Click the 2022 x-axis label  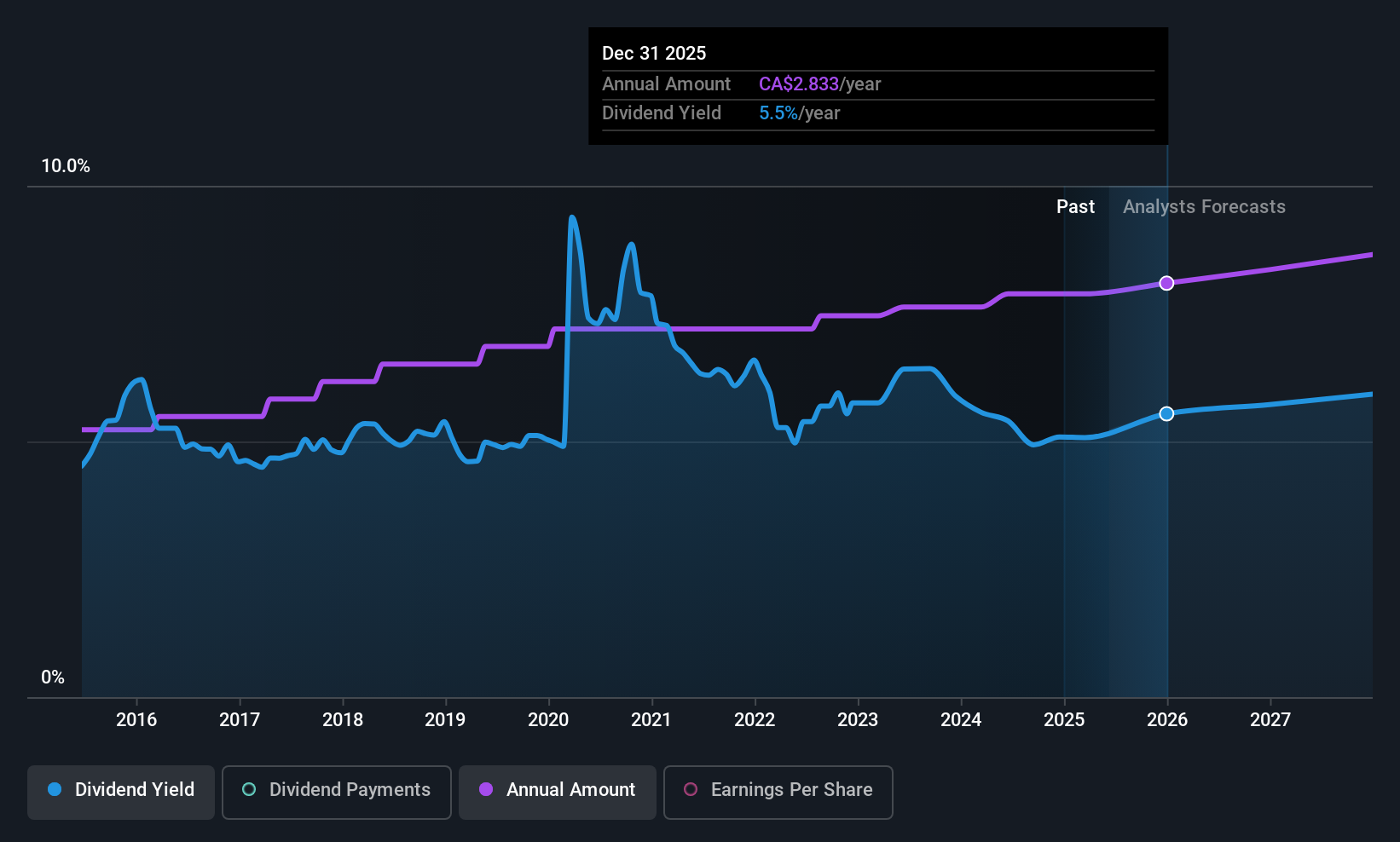[x=755, y=720]
